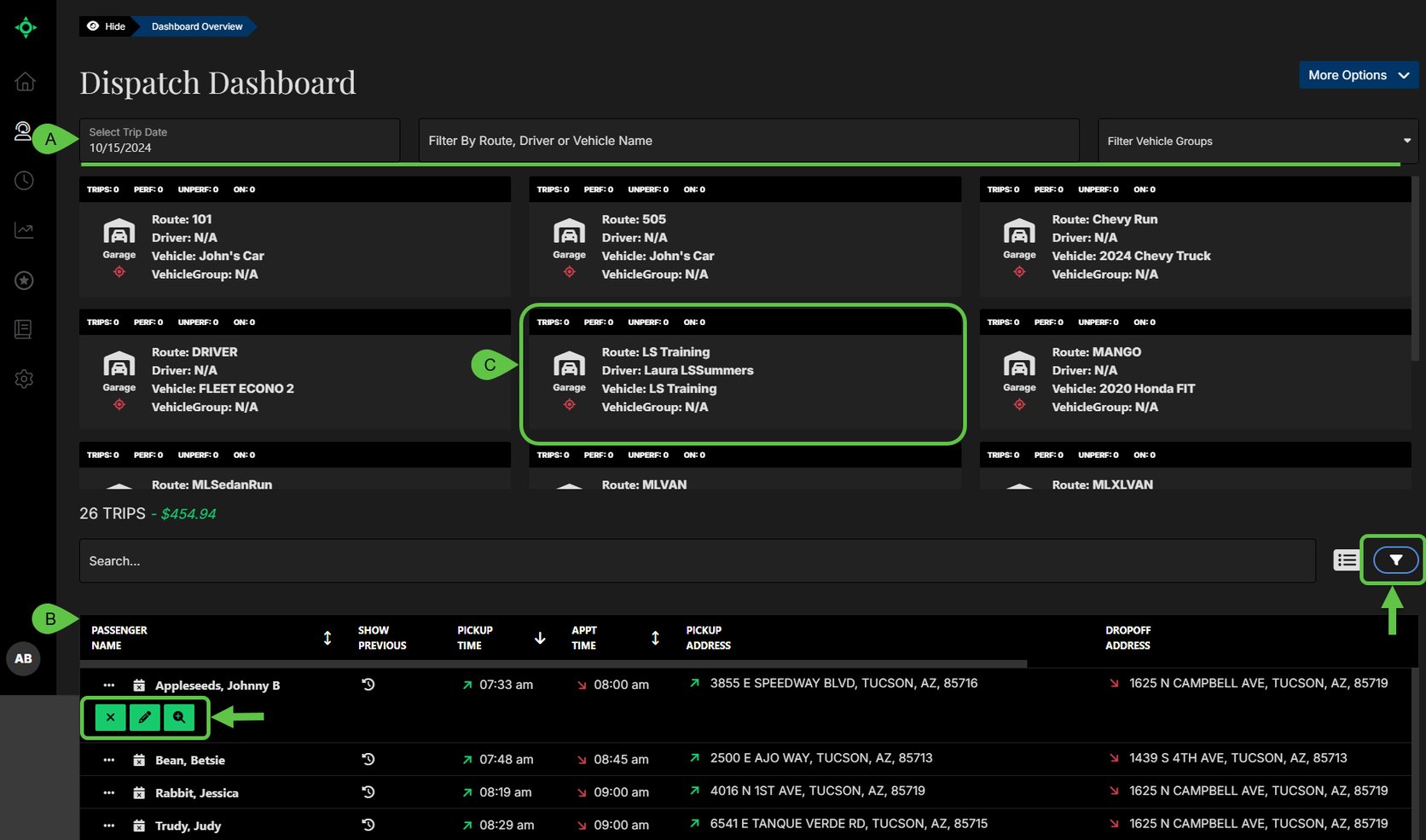This screenshot has width=1426, height=840.
Task: Open the three-dot menu for Rabbit, Jessica
Action: 108,792
